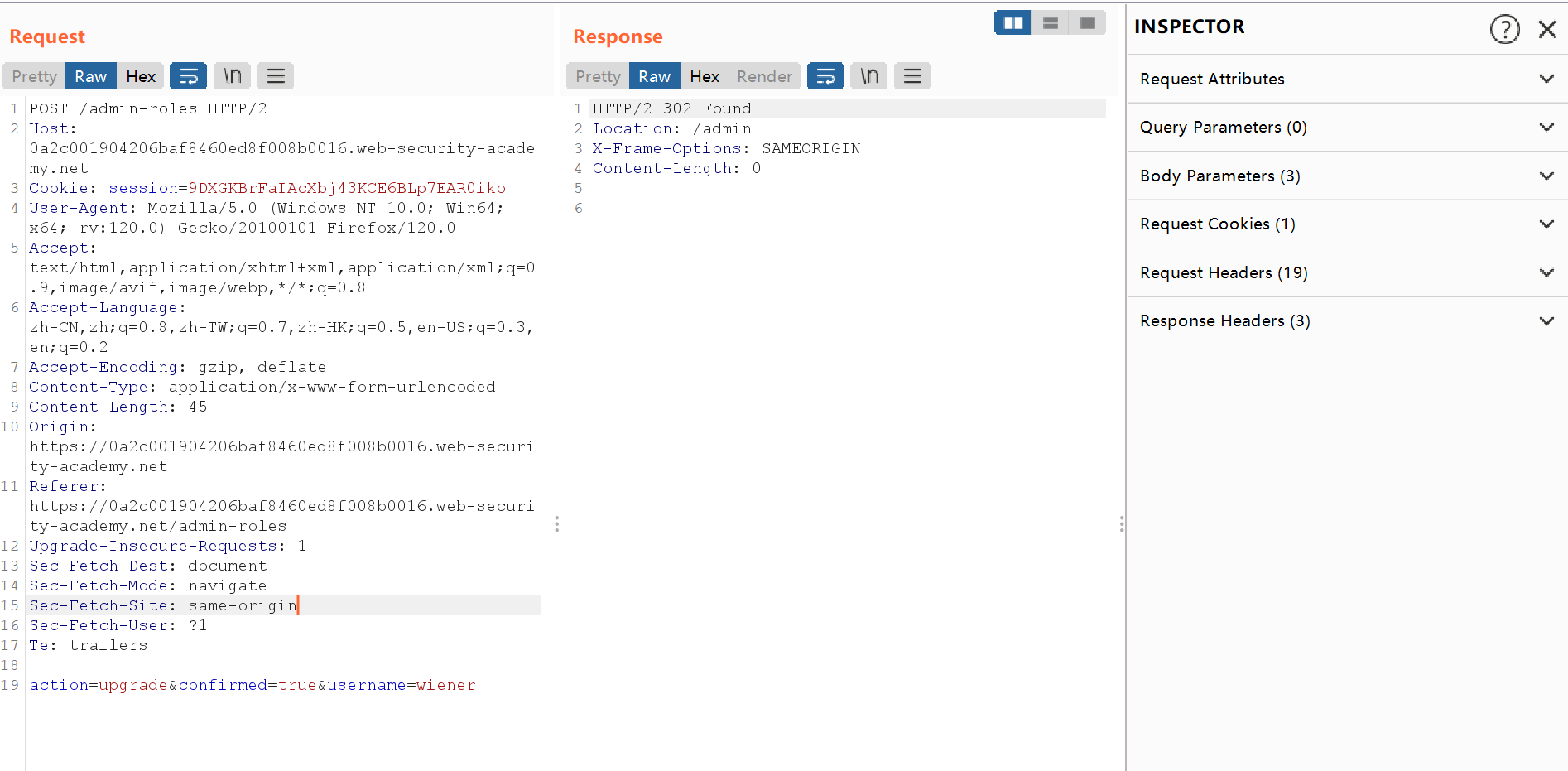
Task: Switch Request view to Pretty tab
Action: click(34, 76)
